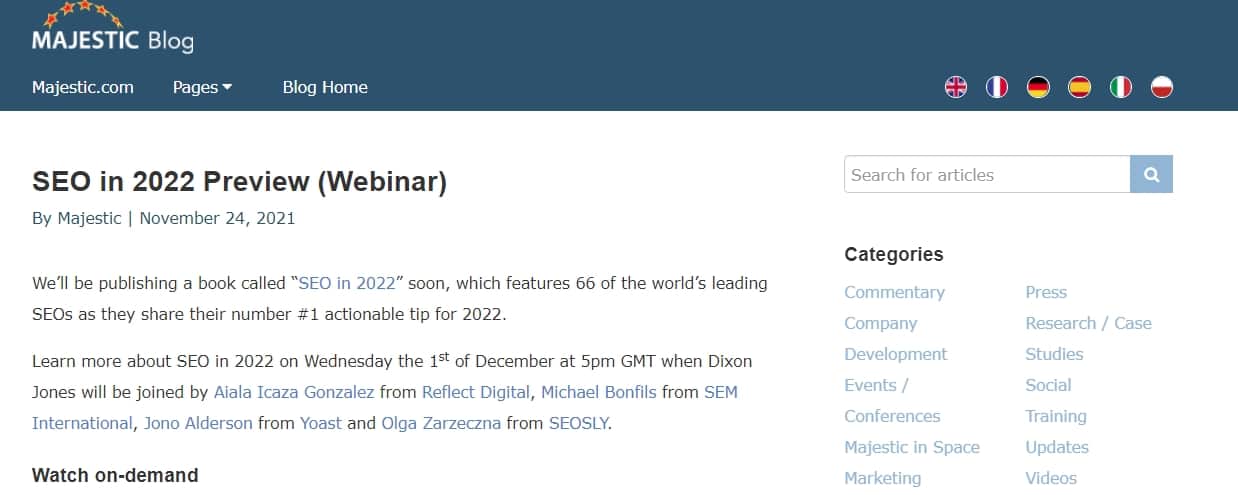Switch language with the UK flag icon

pos(956,87)
